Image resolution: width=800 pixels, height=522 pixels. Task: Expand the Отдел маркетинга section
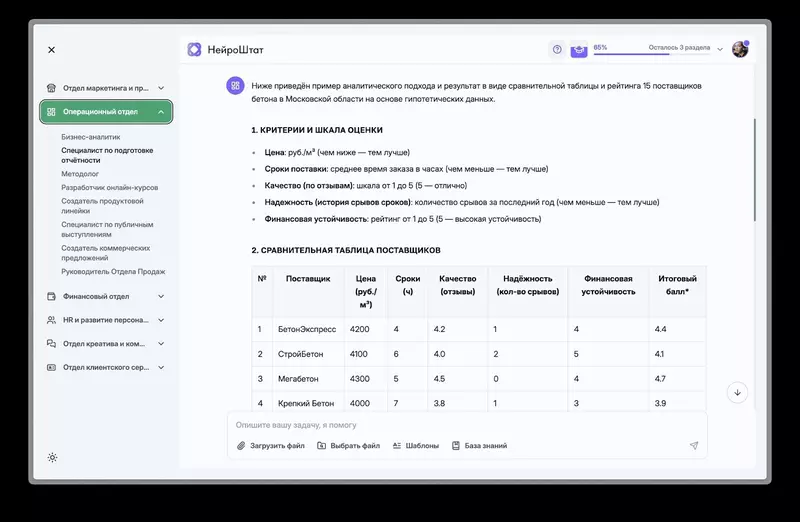point(161,87)
